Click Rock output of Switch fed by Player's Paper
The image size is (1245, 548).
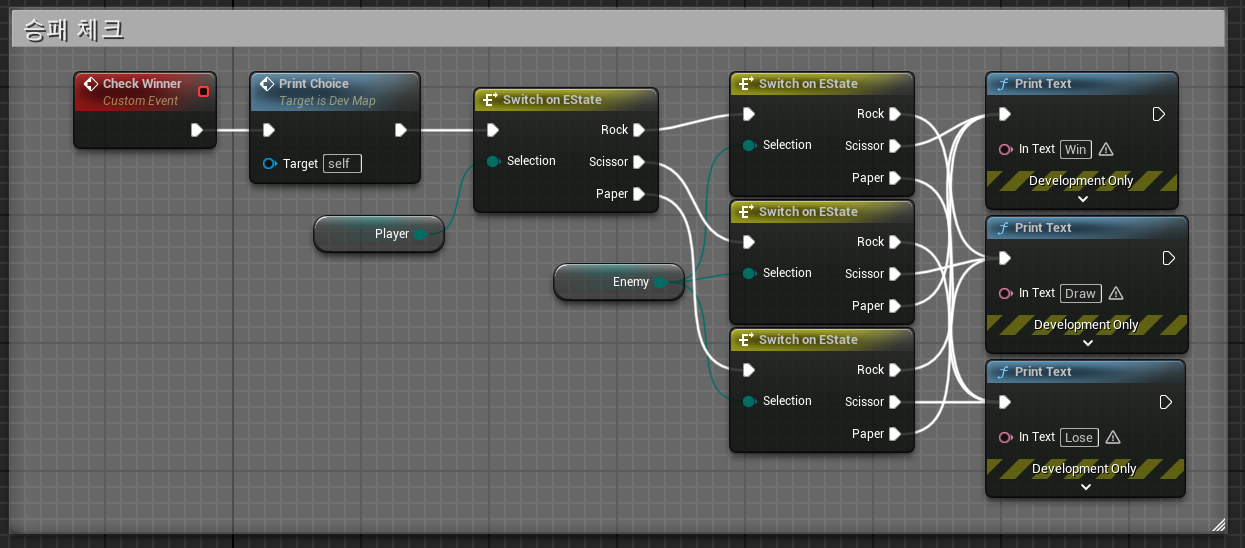pos(895,370)
